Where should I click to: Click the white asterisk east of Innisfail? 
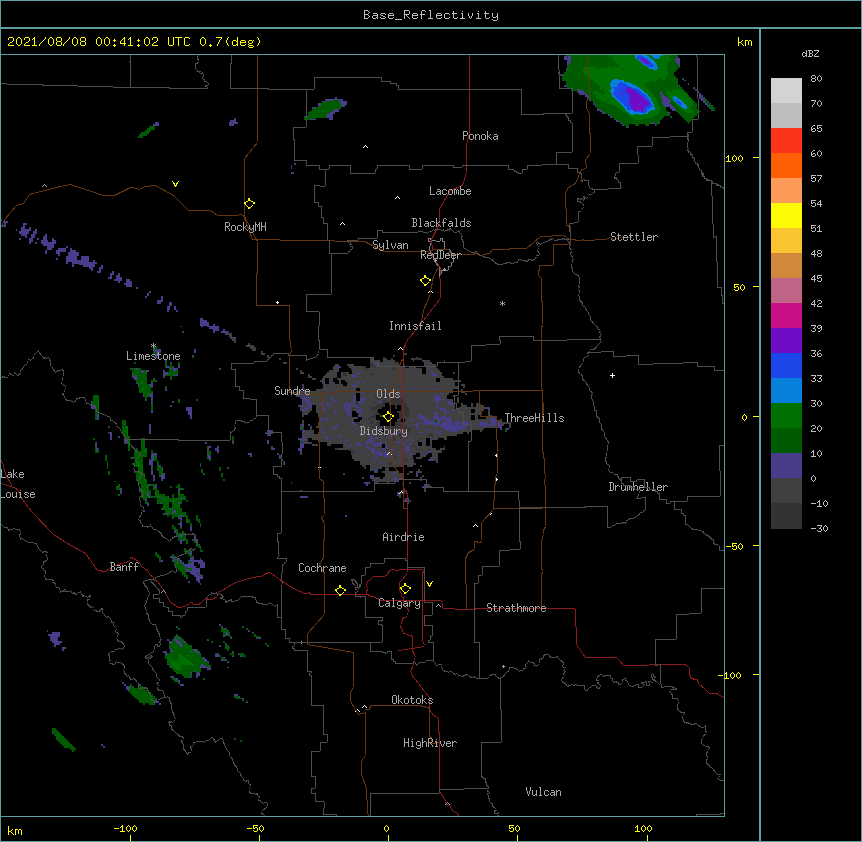pyautogui.click(x=502, y=304)
